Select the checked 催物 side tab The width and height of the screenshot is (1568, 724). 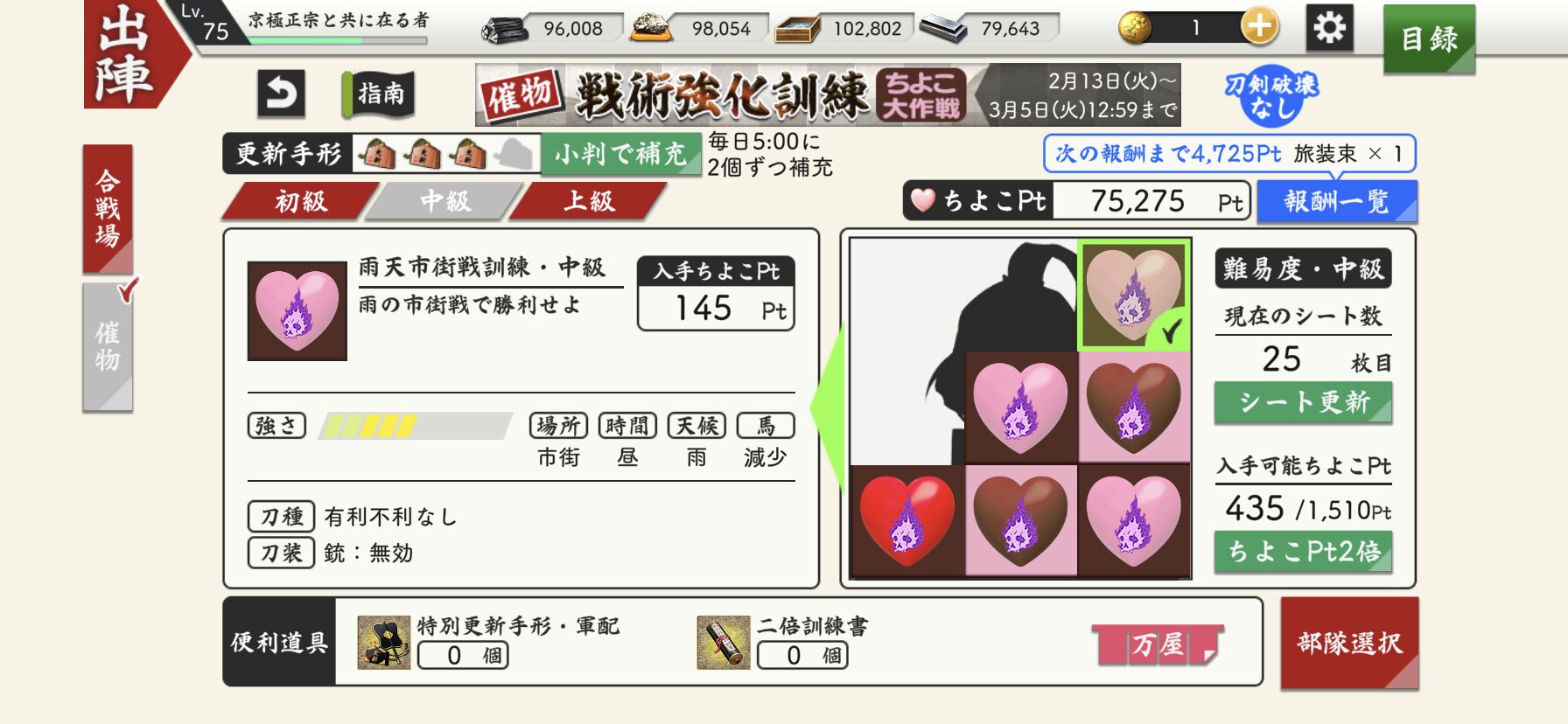108,346
